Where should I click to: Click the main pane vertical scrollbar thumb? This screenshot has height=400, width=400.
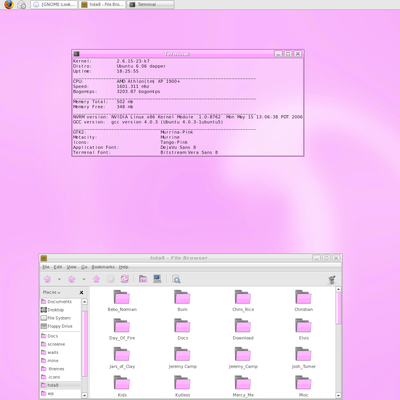coord(338,308)
